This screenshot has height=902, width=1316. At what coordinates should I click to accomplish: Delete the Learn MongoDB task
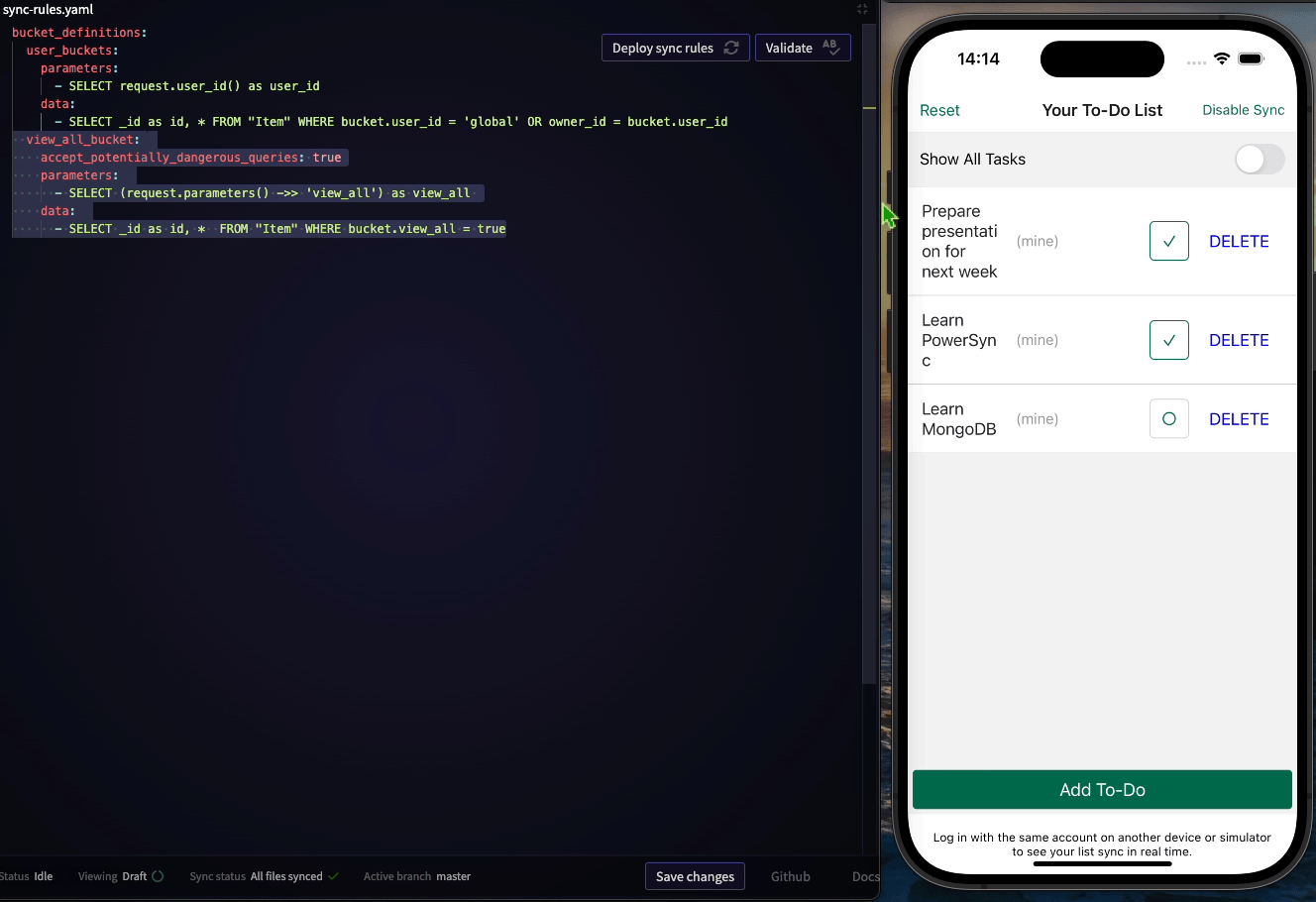(x=1239, y=418)
